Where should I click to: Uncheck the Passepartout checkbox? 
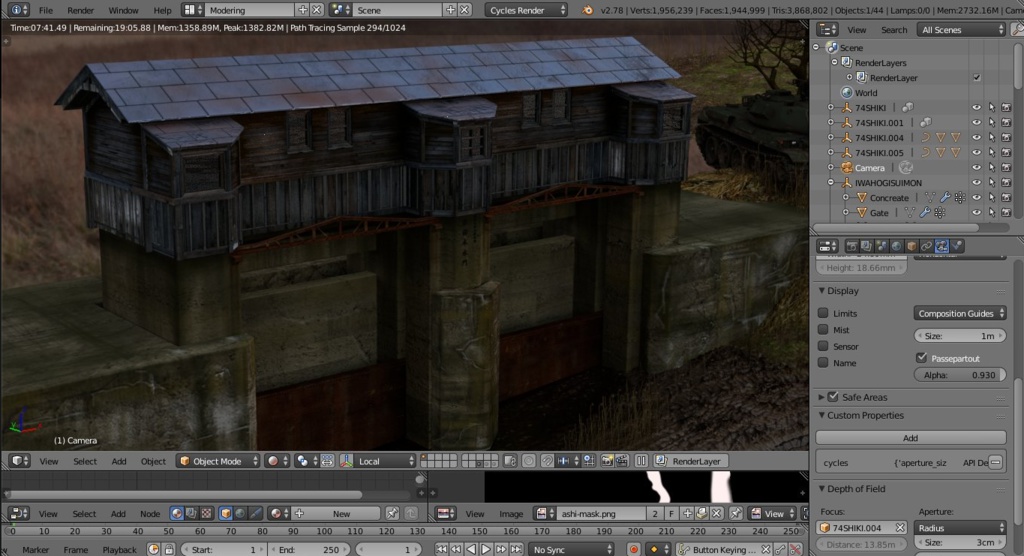[921, 357]
